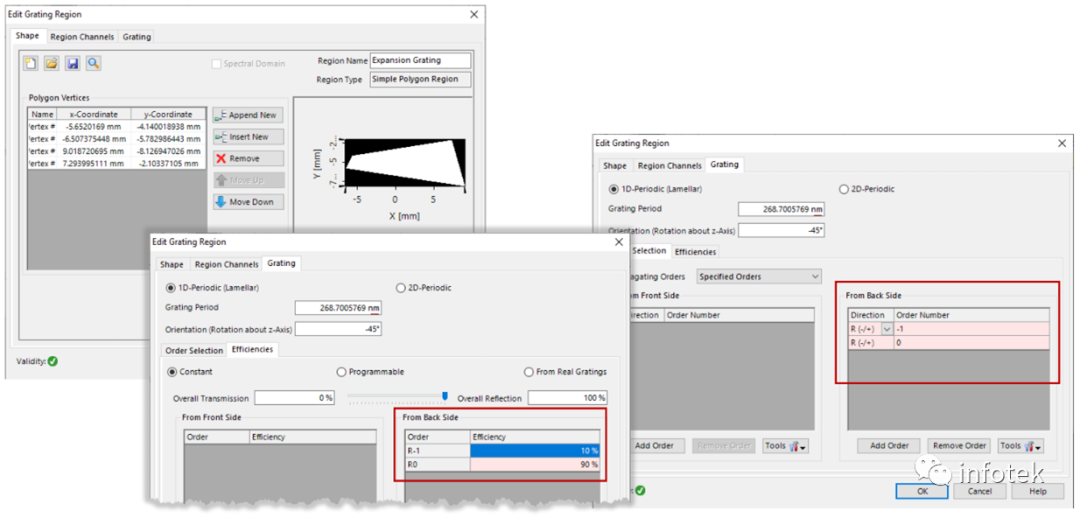
Task: Open Tools dropdown under From Back Side
Action: [1021, 446]
